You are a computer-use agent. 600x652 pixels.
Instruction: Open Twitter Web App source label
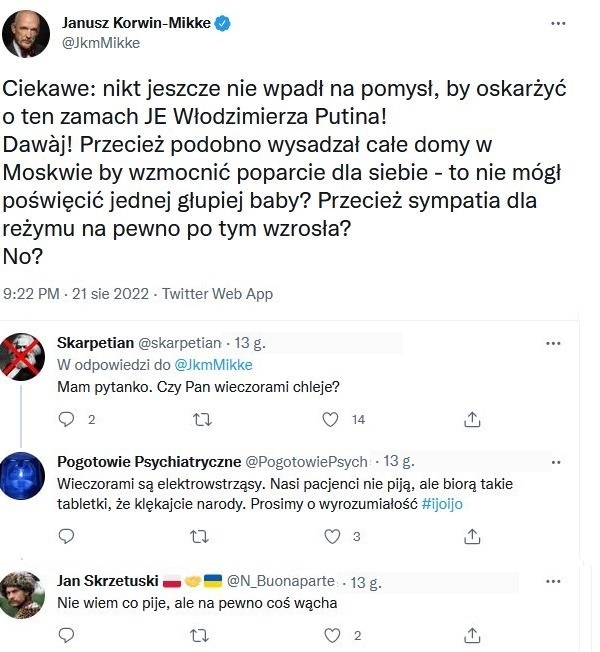217,294
